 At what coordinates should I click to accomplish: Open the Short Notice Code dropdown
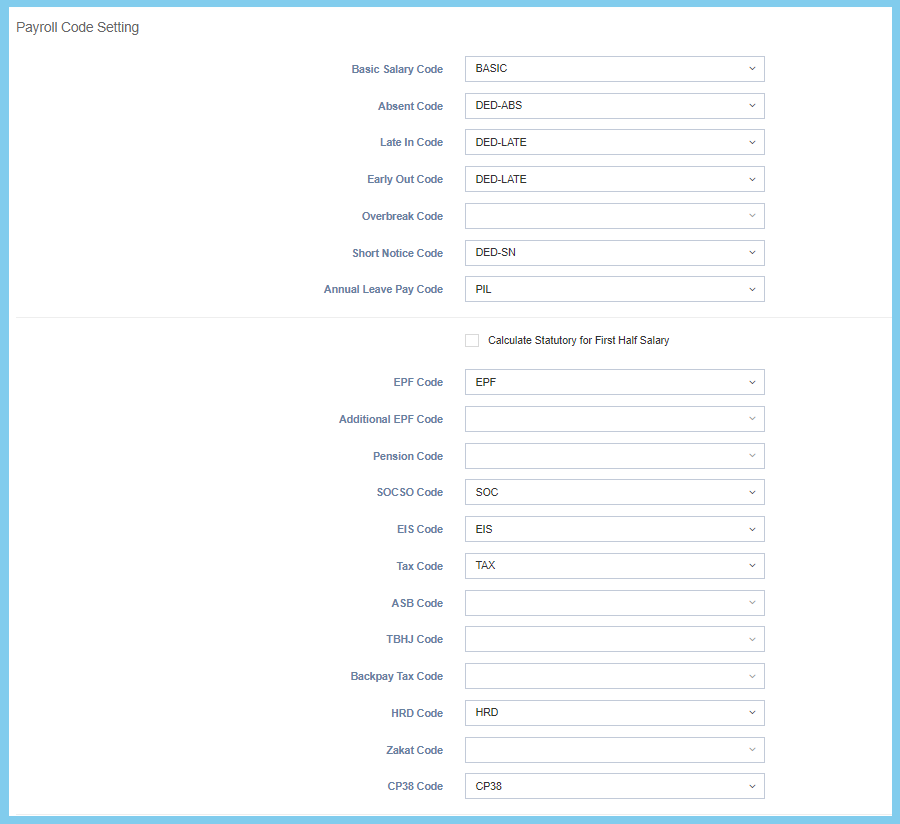coord(614,253)
